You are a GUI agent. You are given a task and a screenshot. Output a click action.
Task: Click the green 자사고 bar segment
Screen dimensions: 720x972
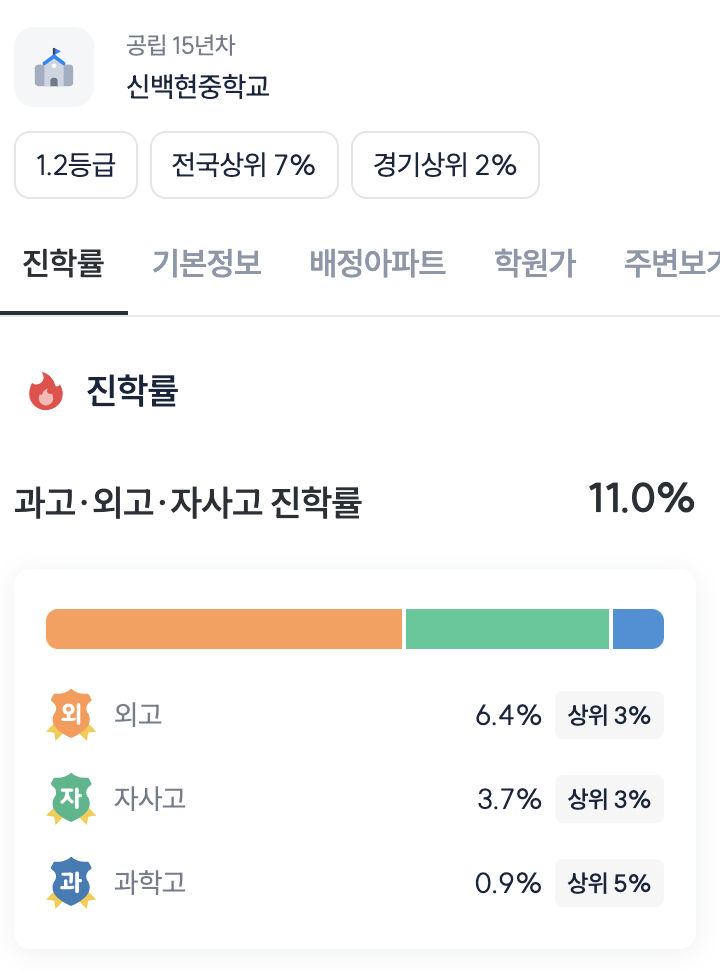(x=507, y=629)
